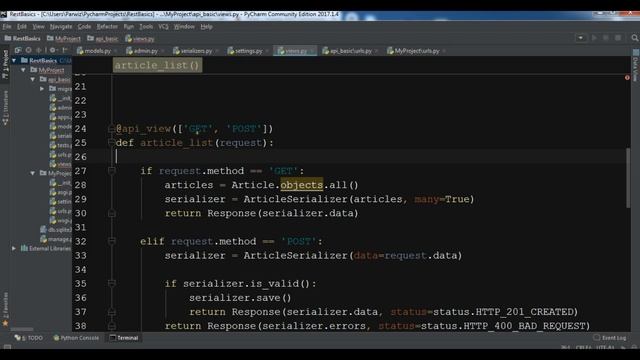640x360 pixels.
Task: Open the Navigate menu
Action: point(61,27)
